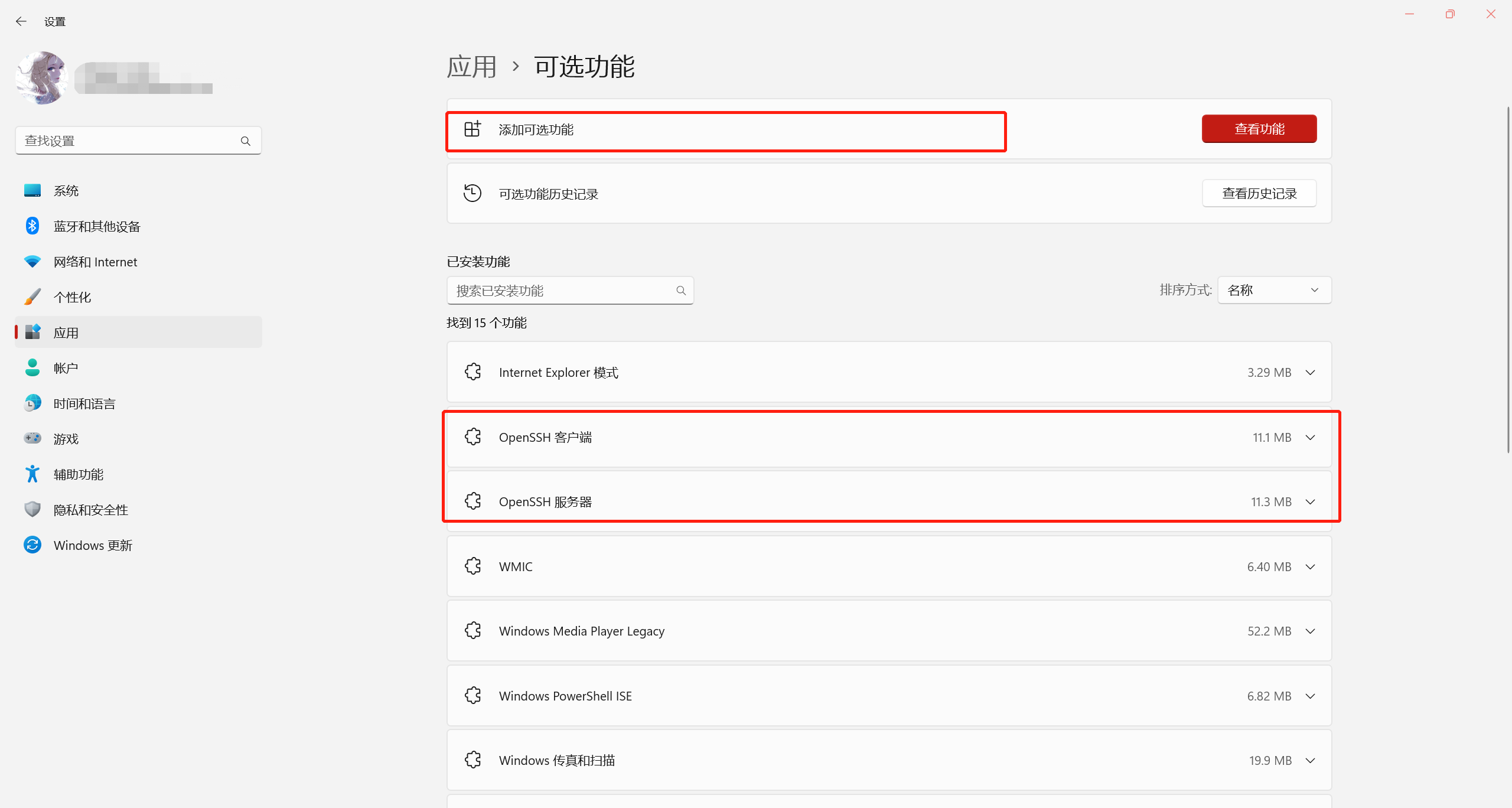The height and width of the screenshot is (808, 1512).
Task: Restore down the 设置 window
Action: pyautogui.click(x=1450, y=14)
